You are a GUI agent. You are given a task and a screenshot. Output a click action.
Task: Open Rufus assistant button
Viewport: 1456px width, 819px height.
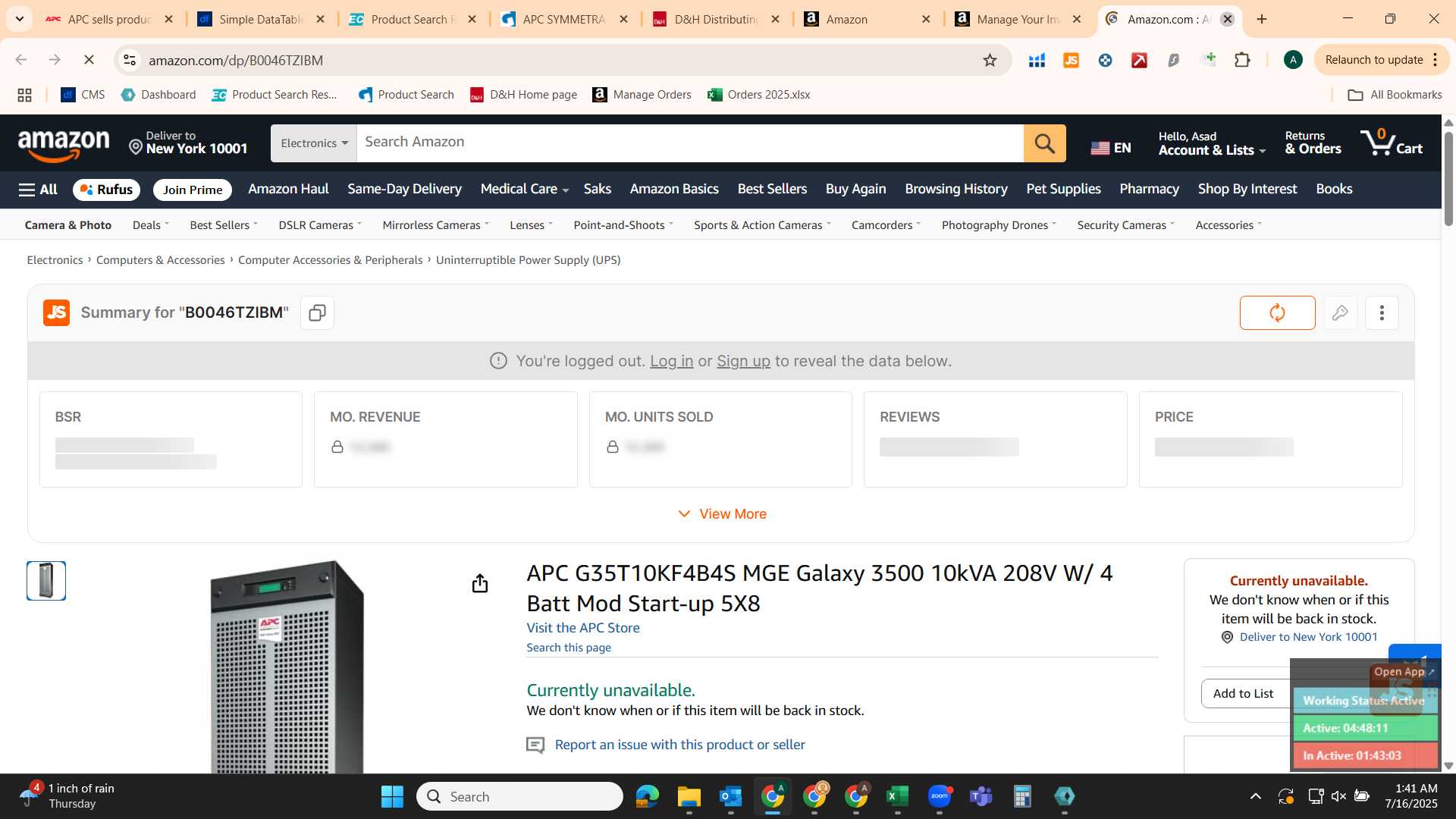point(106,190)
